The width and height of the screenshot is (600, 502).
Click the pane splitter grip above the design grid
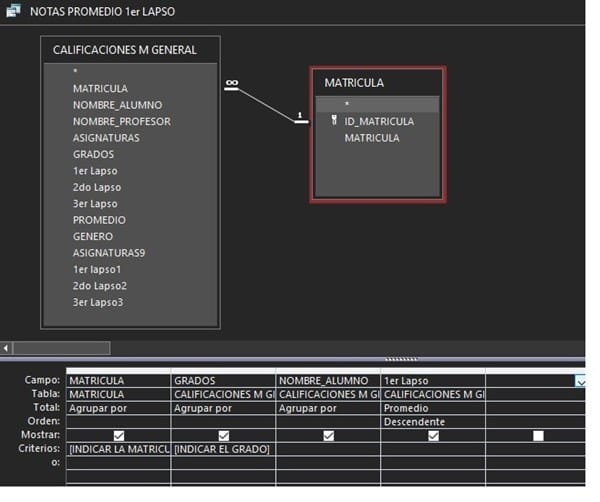[x=401, y=359]
